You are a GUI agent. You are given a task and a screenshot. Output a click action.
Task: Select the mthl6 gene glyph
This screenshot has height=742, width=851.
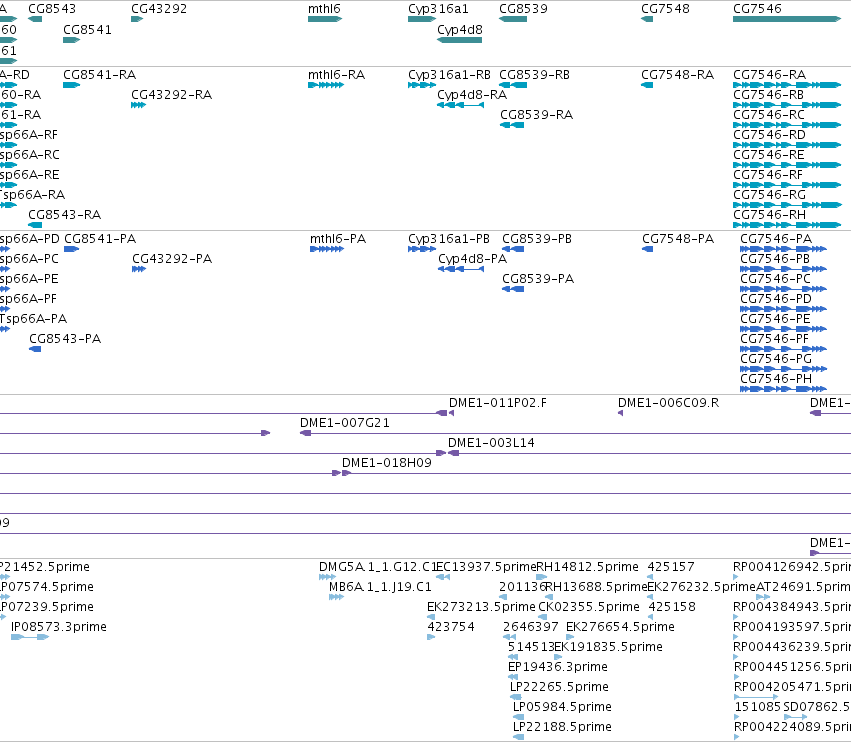click(x=325, y=19)
